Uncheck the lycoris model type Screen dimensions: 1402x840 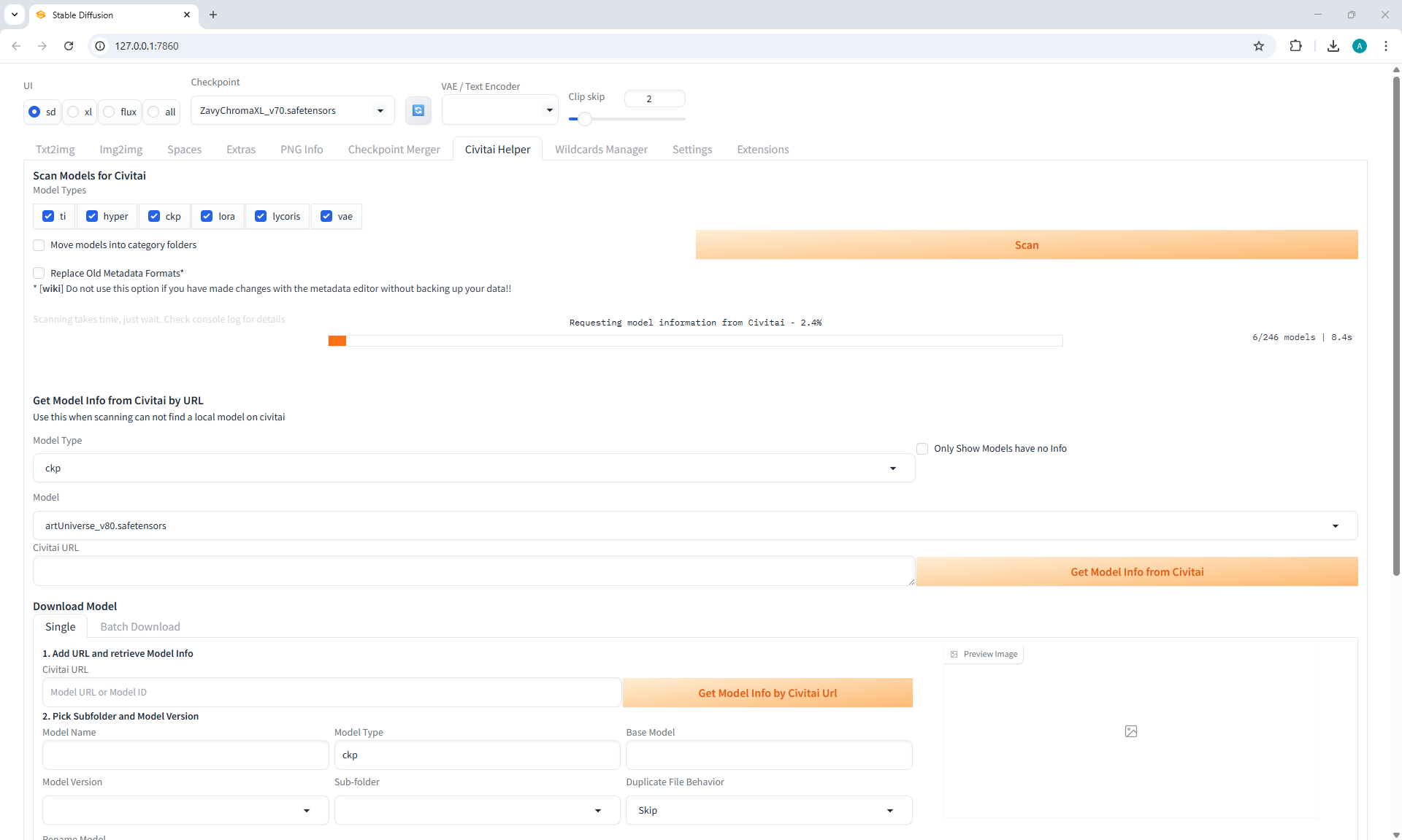(261, 216)
